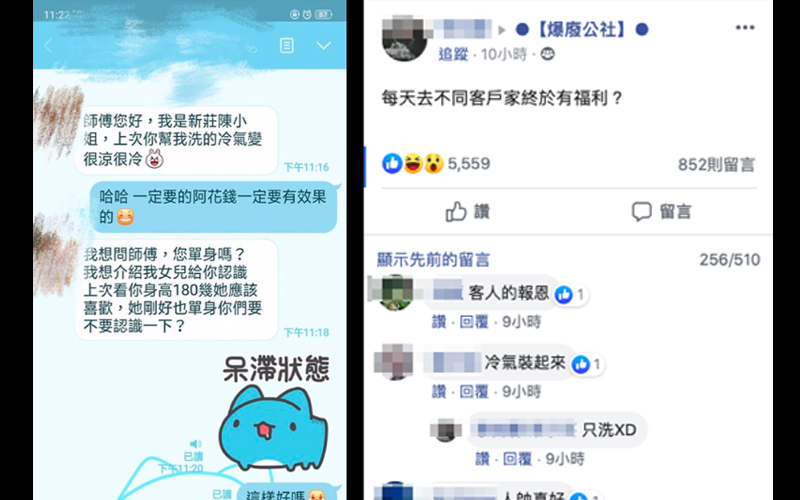Open the notes icon in chat header
The width and height of the screenshot is (800, 500).
coord(287,45)
